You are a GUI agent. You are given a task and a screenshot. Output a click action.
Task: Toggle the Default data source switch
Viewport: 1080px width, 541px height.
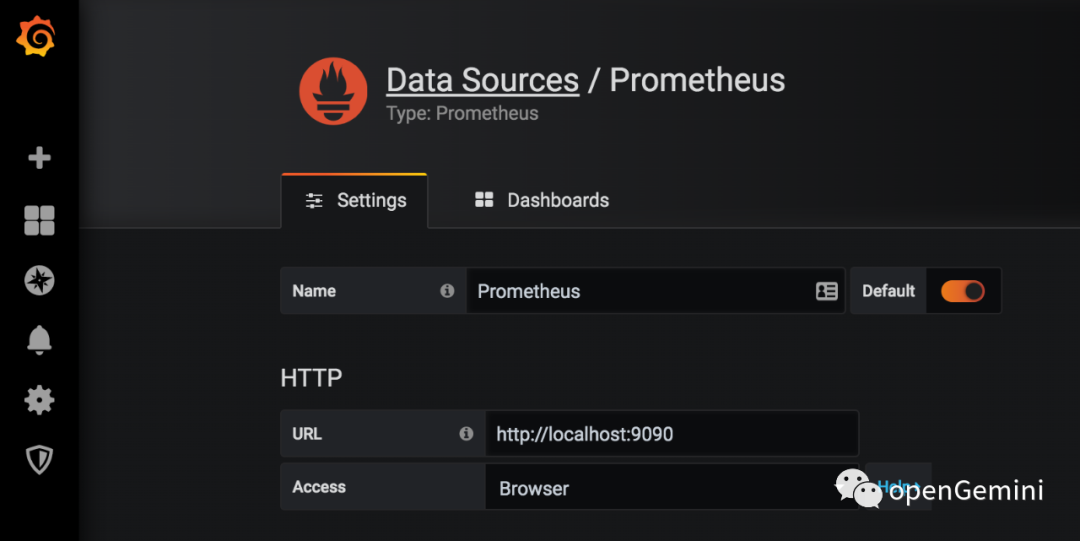pyautogui.click(x=962, y=291)
